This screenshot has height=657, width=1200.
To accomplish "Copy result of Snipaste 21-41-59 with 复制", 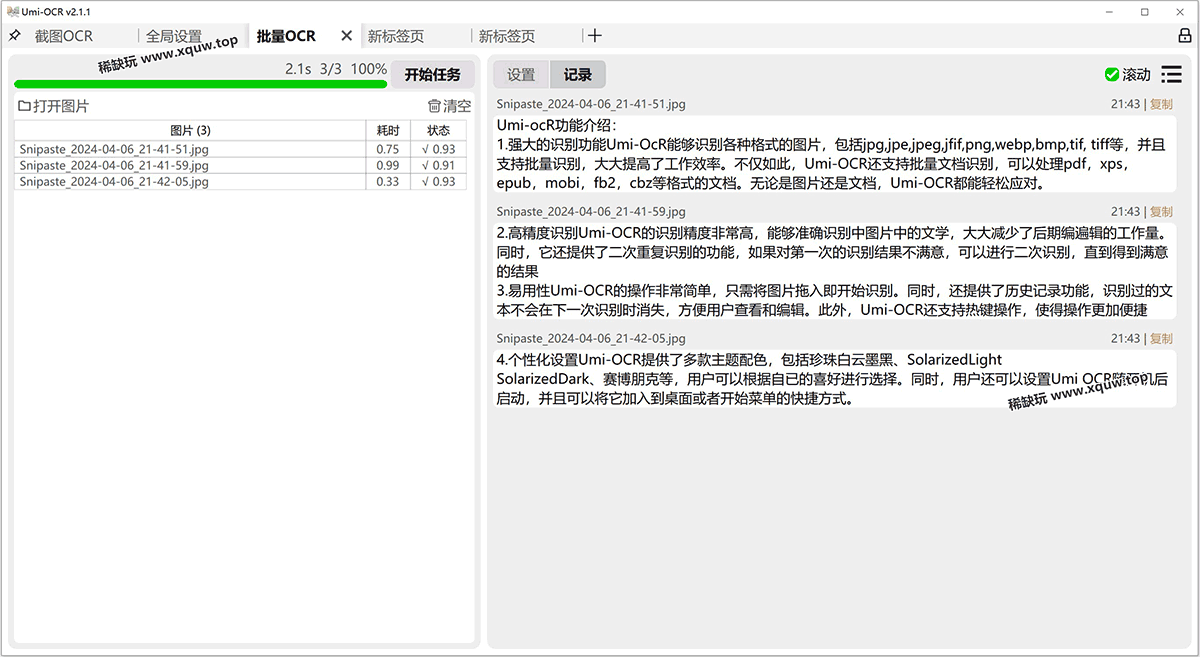I will tap(1161, 212).
